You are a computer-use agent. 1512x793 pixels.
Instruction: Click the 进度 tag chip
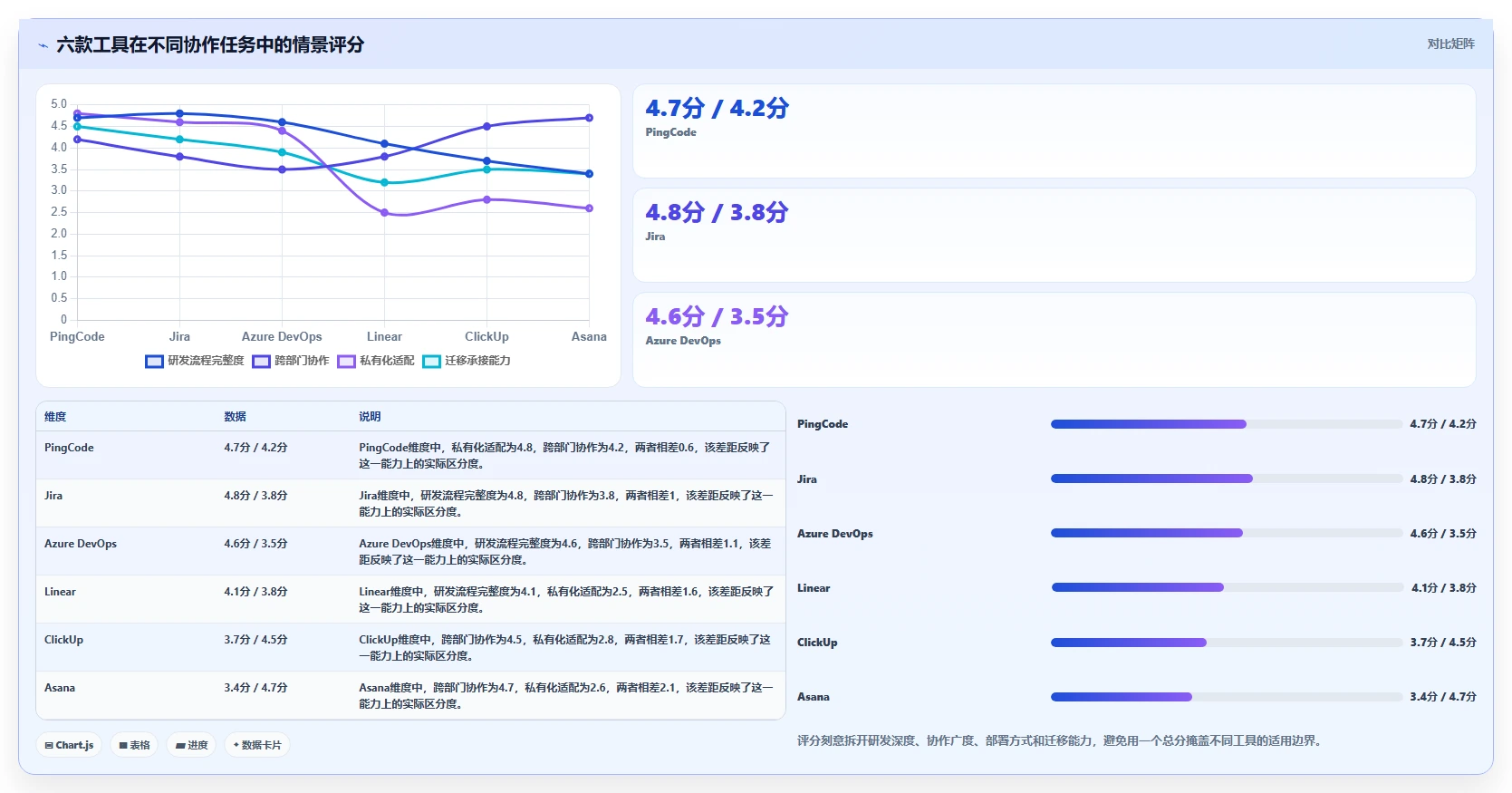click(191, 745)
